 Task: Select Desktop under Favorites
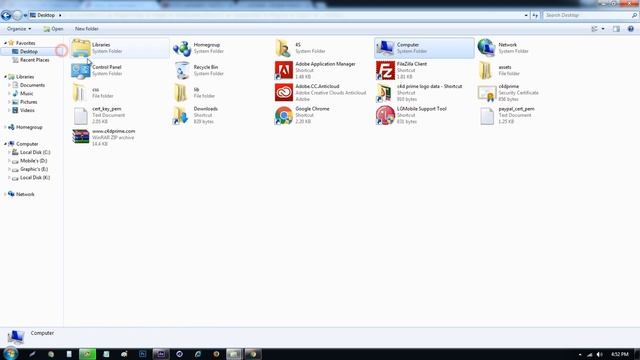pos(29,51)
